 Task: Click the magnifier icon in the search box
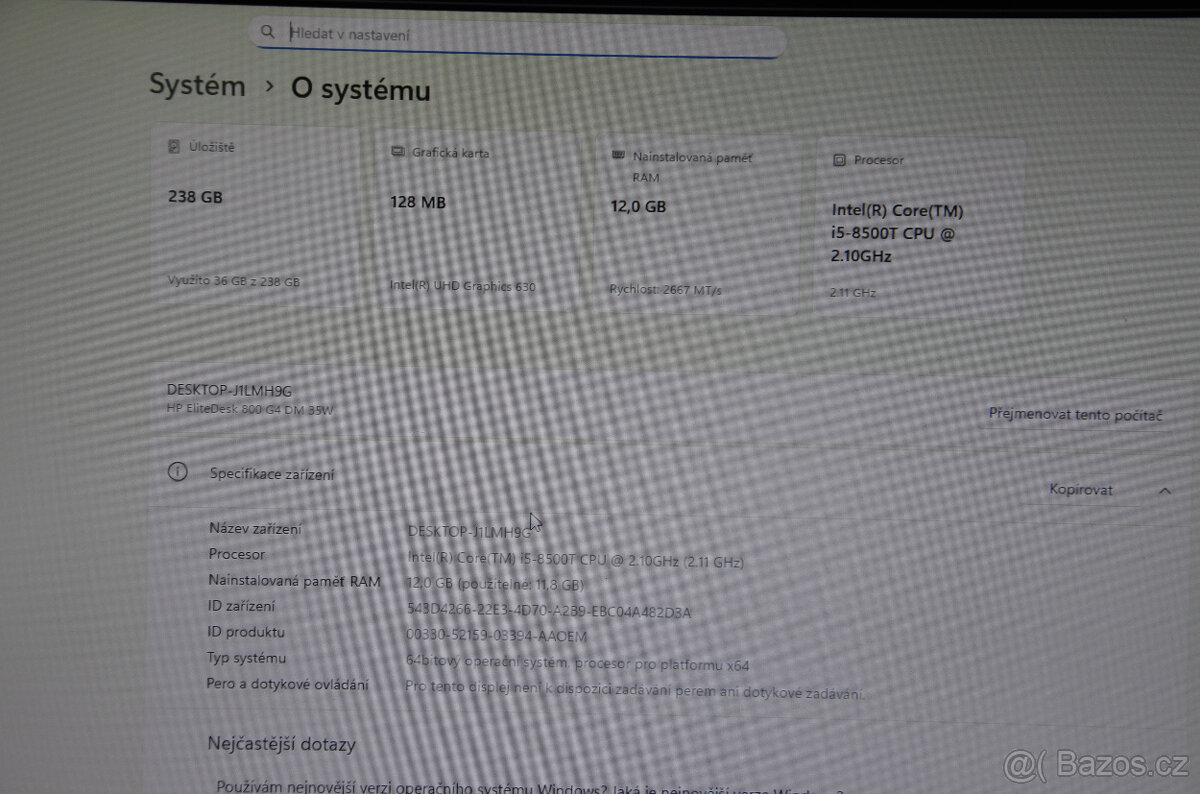(267, 32)
